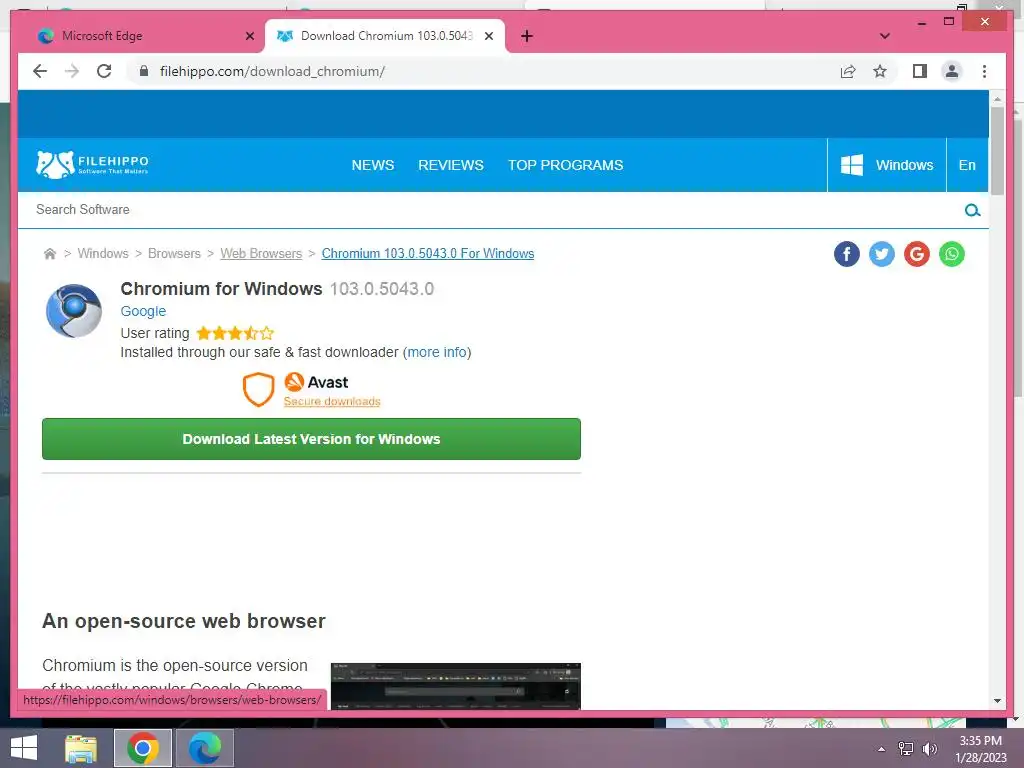Screen dimensions: 1024x768
Task: Click the scrollbar up arrow
Action: click(997, 99)
